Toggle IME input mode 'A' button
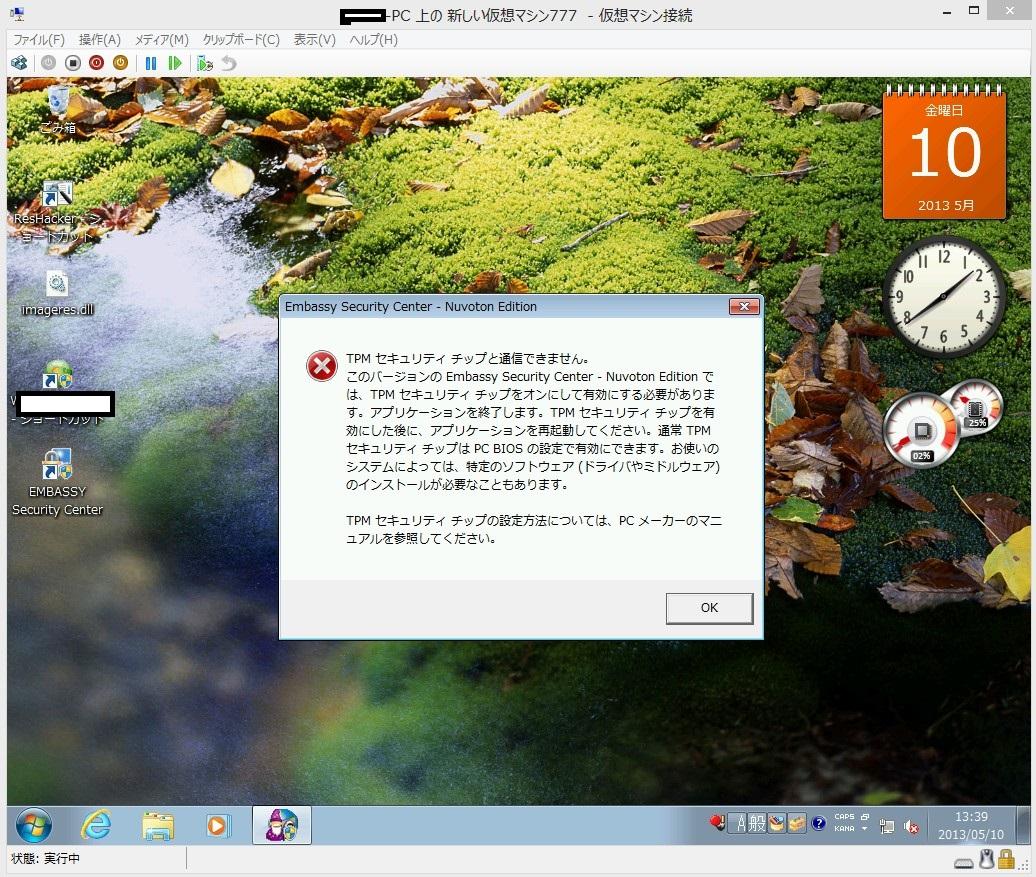Image resolution: width=1036 pixels, height=877 pixels. click(x=741, y=823)
